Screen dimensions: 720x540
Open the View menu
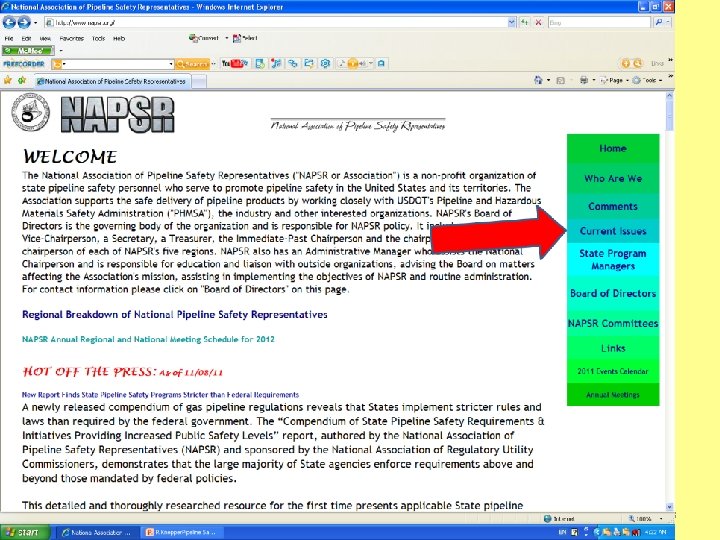(45, 39)
